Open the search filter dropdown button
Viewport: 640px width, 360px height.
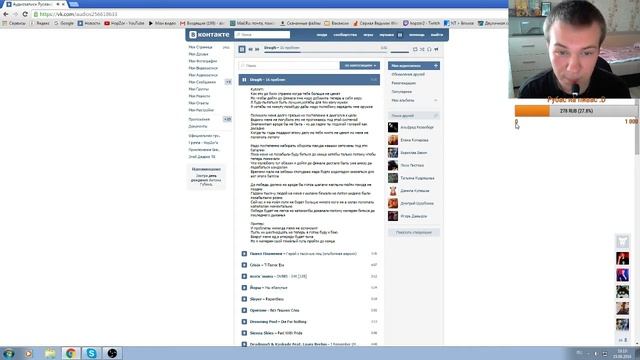pos(359,66)
